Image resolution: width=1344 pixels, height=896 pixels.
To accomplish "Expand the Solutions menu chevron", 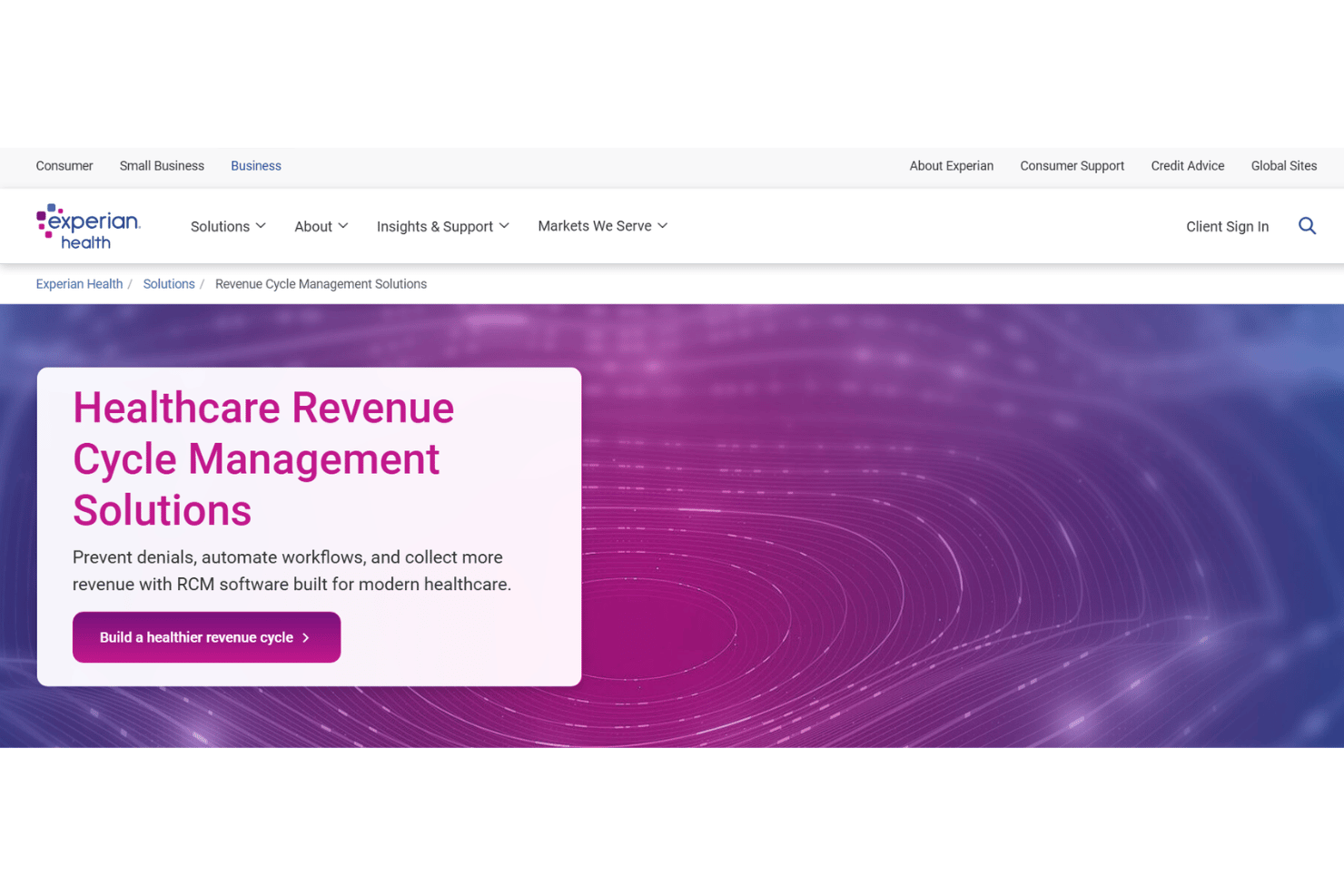I will coord(261,226).
